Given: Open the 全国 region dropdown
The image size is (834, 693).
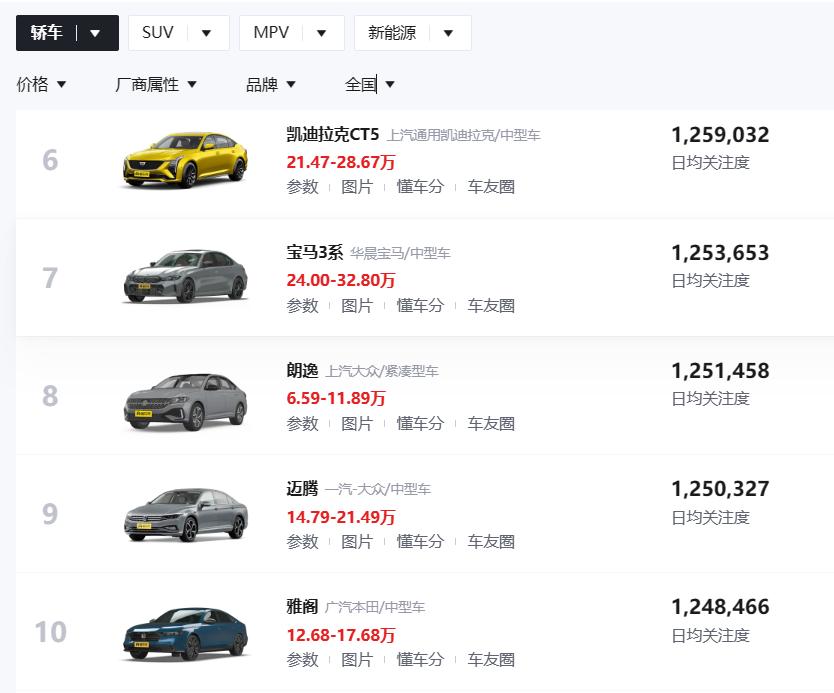Looking at the screenshot, I should click(x=369, y=84).
